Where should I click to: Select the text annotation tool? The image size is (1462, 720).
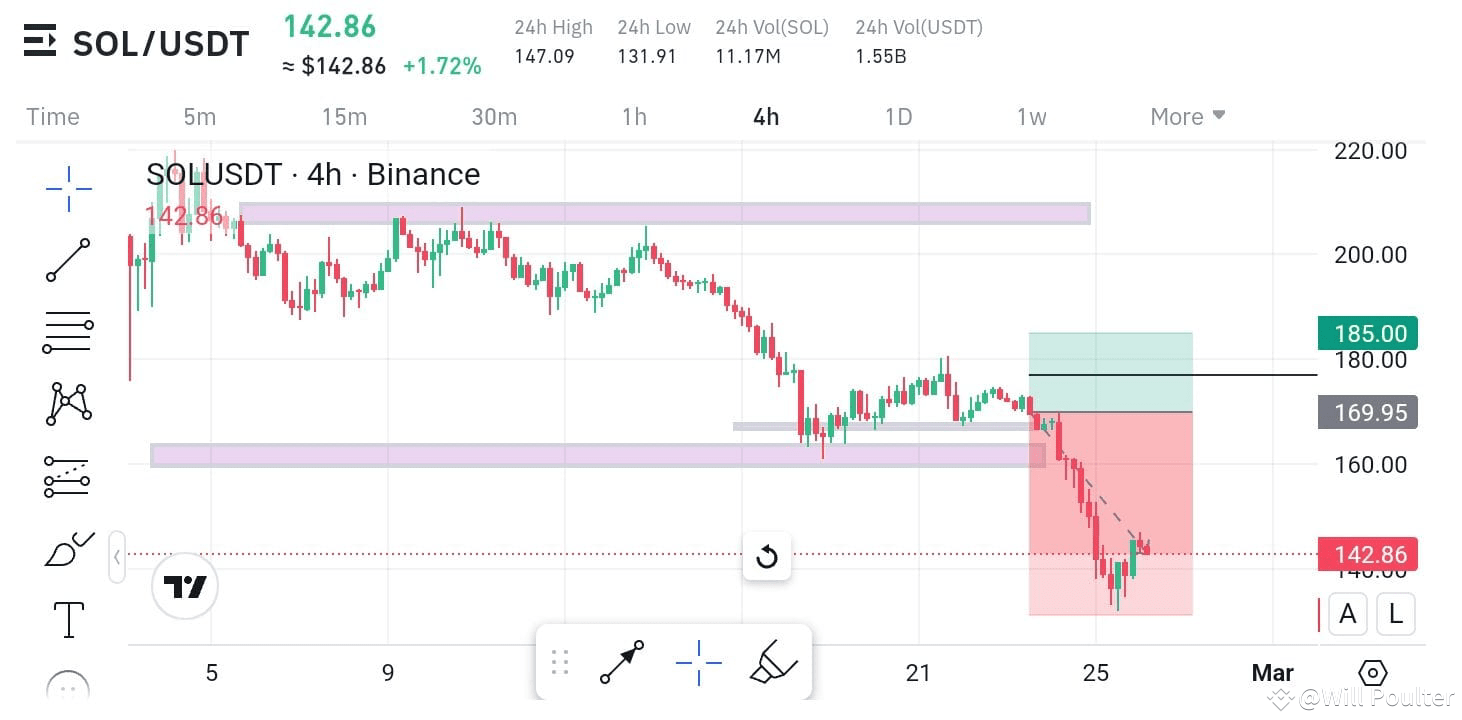click(x=67, y=619)
